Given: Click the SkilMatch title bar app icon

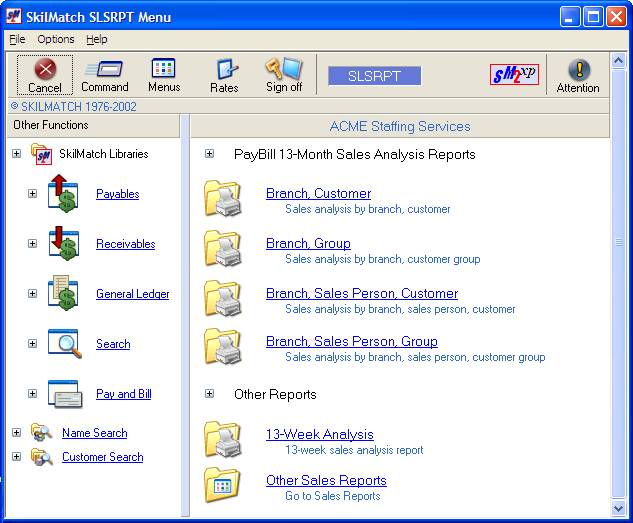Looking at the screenshot, I should point(14,16).
